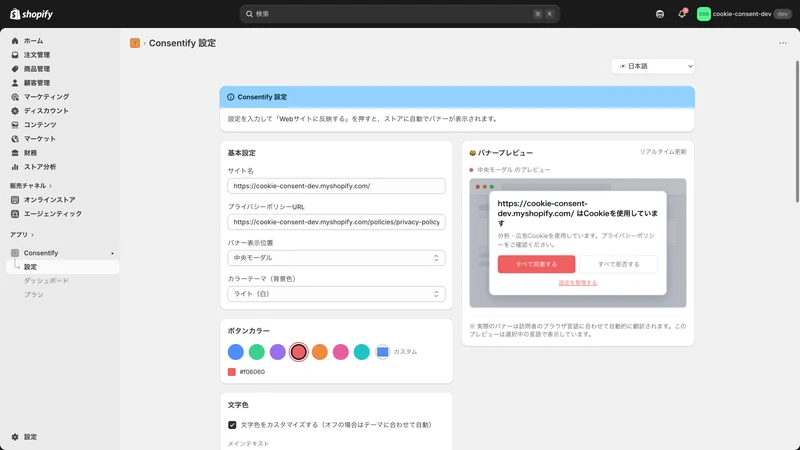Open the カラーテーマ ライト（白） dropdown
This screenshot has width=800, height=450.
click(x=336, y=294)
